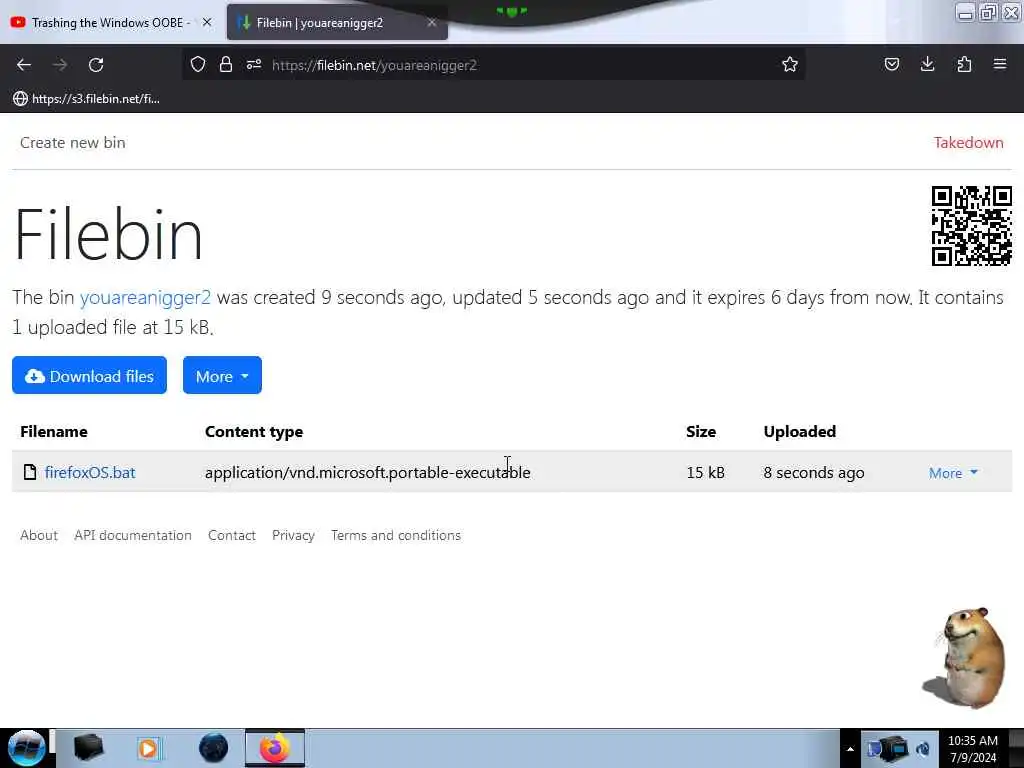Open the Pocket save icon
The width and height of the screenshot is (1024, 768).
pos(891,64)
